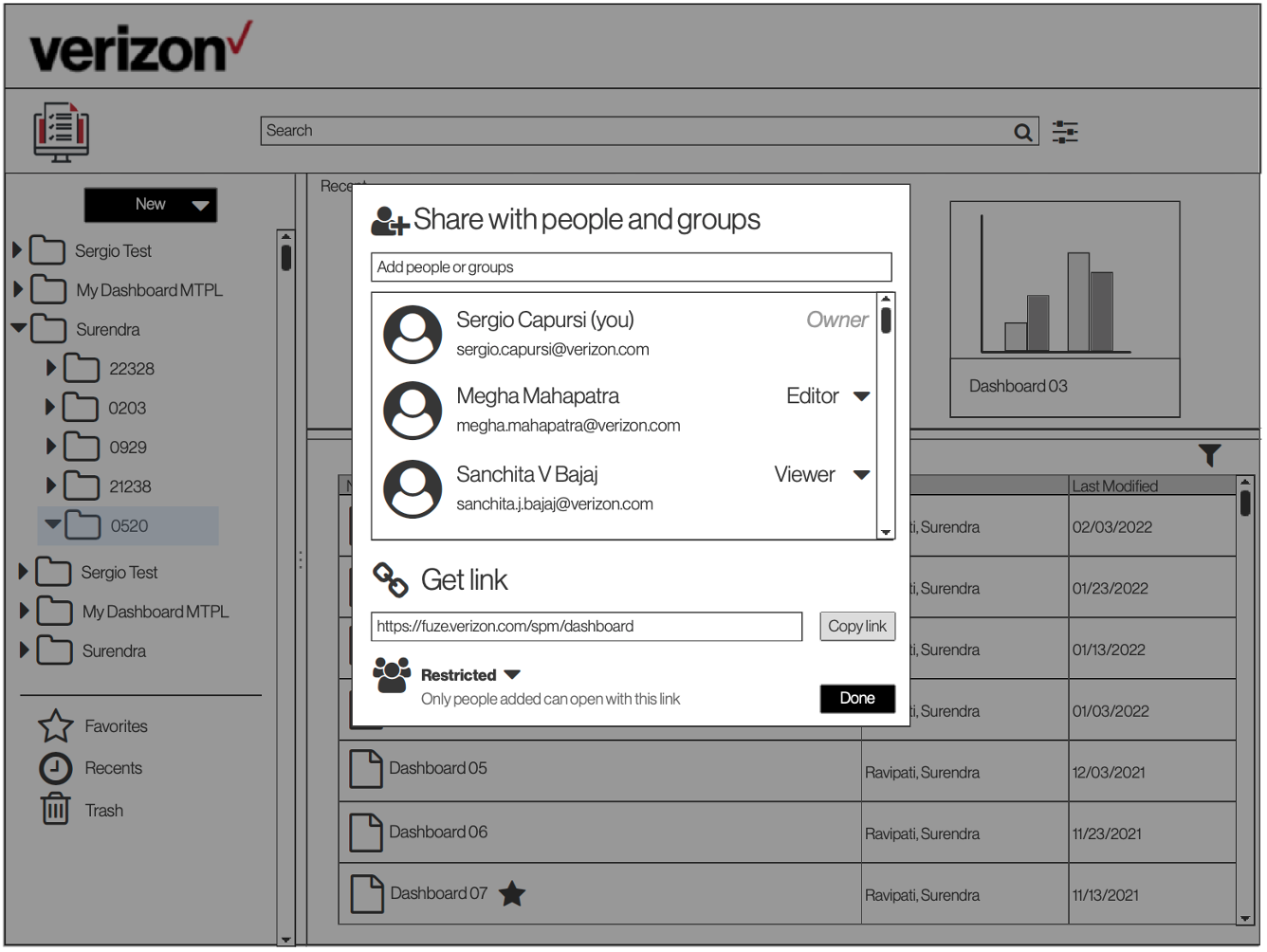Click the Trash icon in the sidebar
Viewport: 1267px width, 952px height.
coord(56,810)
